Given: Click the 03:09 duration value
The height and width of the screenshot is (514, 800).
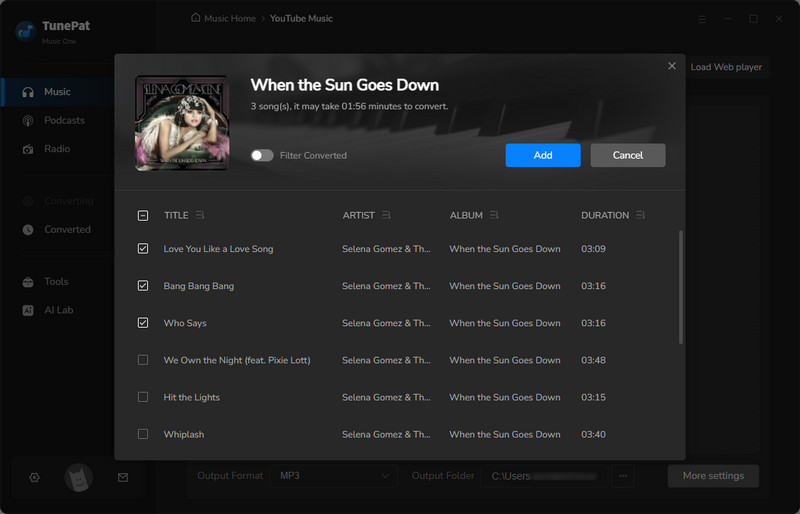Looking at the screenshot, I should tap(593, 249).
